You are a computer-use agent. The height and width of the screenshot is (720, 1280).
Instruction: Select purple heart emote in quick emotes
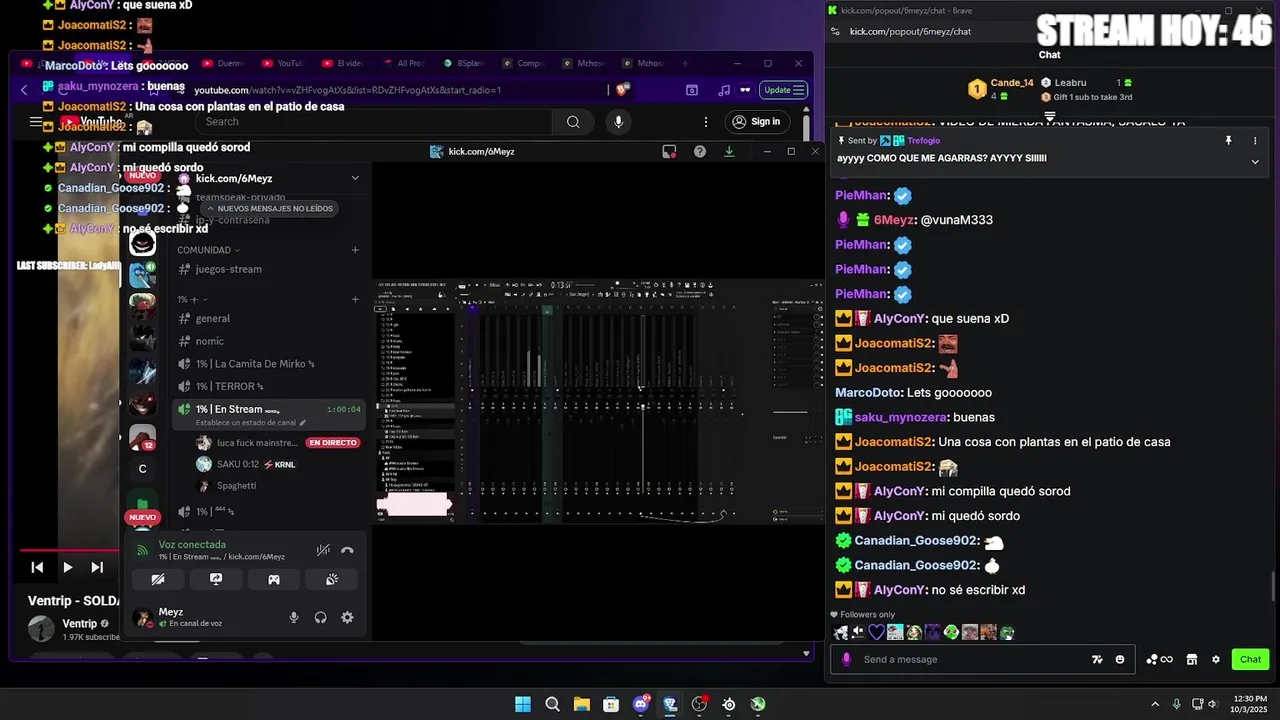point(876,632)
